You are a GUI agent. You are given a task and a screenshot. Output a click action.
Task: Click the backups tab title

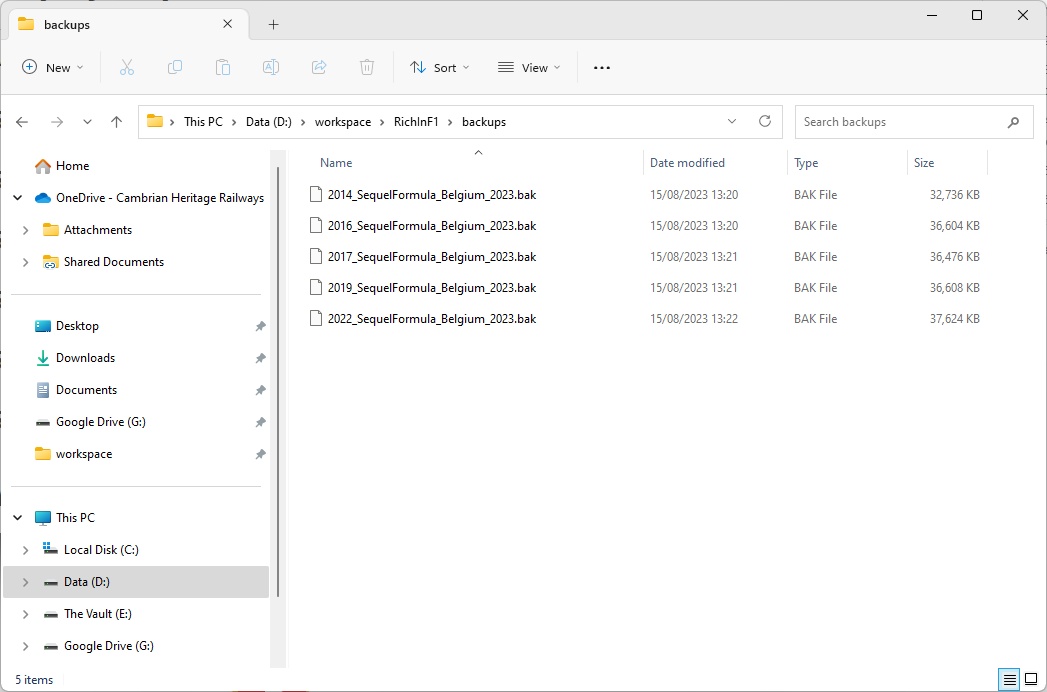67,25
